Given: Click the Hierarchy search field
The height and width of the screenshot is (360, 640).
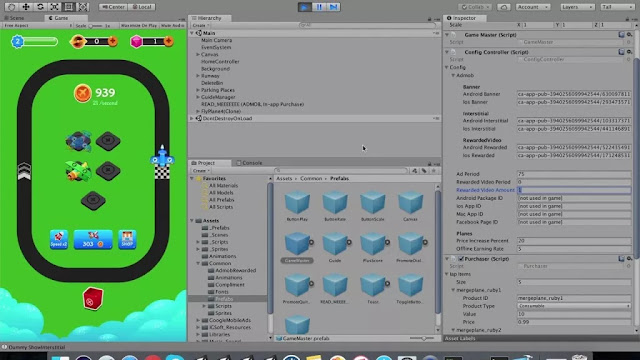Looking at the screenshot, I should (367, 25).
